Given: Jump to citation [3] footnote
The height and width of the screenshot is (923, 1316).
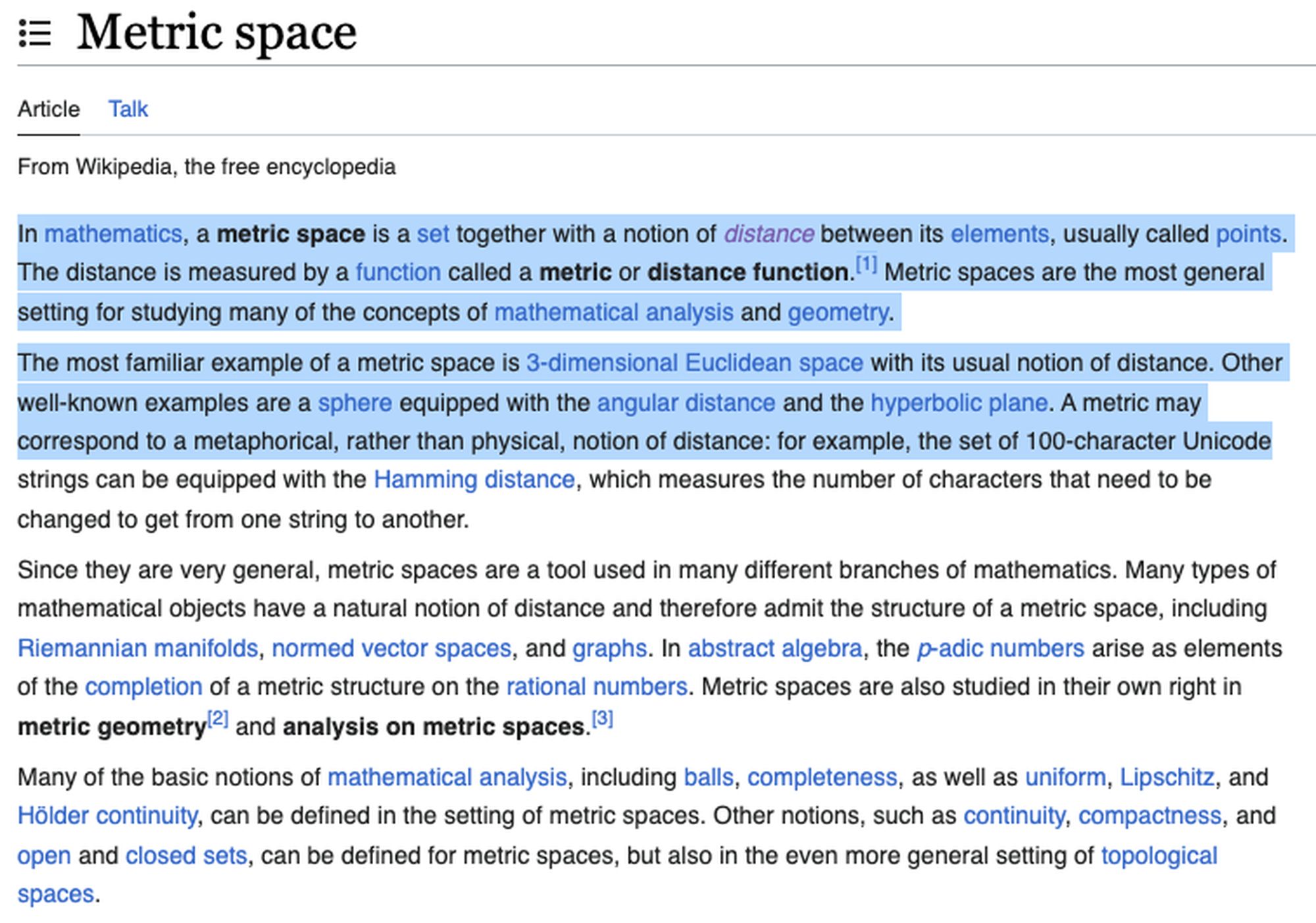Looking at the screenshot, I should (602, 720).
